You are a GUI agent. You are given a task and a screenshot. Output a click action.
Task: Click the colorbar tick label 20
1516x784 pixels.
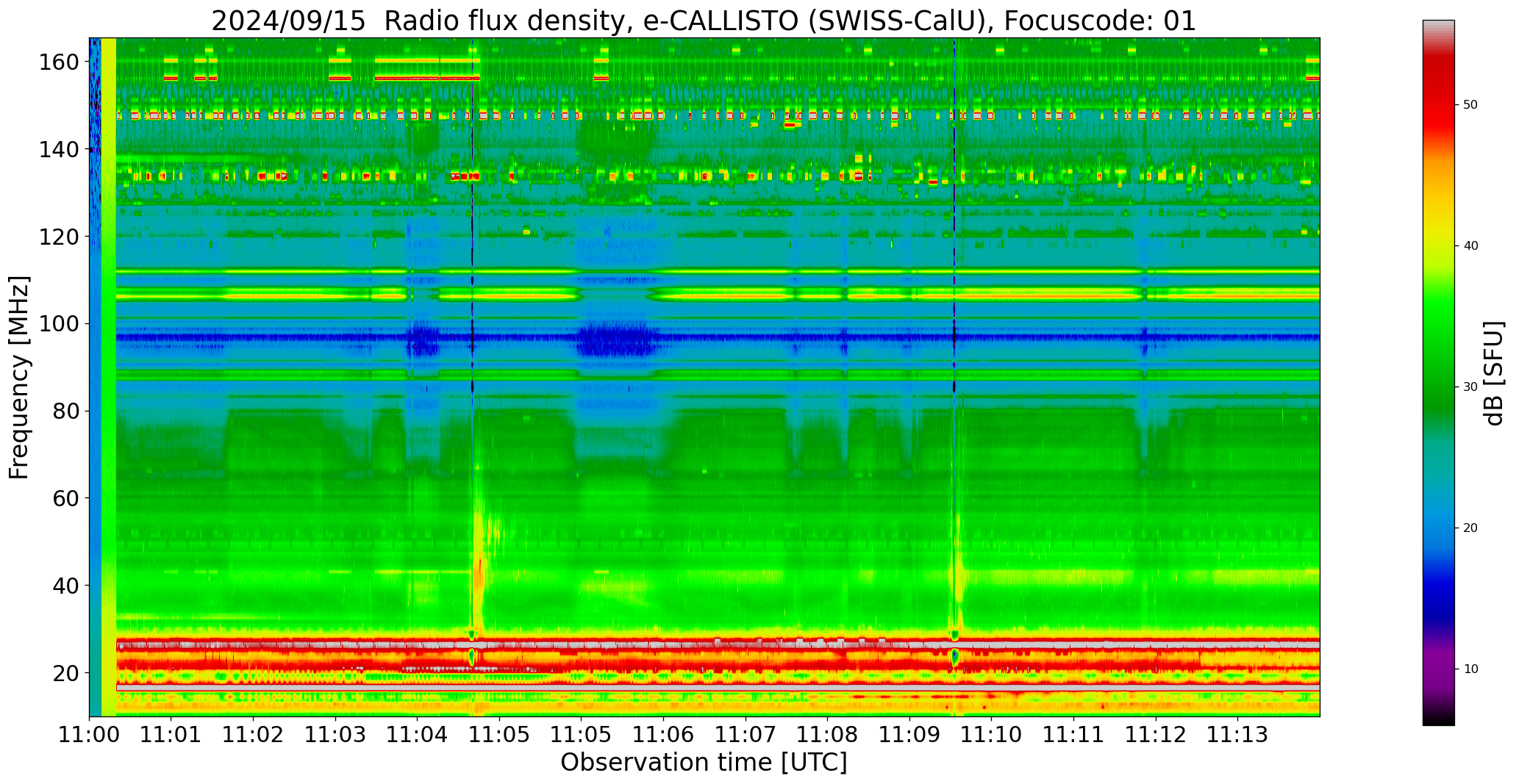click(1470, 528)
